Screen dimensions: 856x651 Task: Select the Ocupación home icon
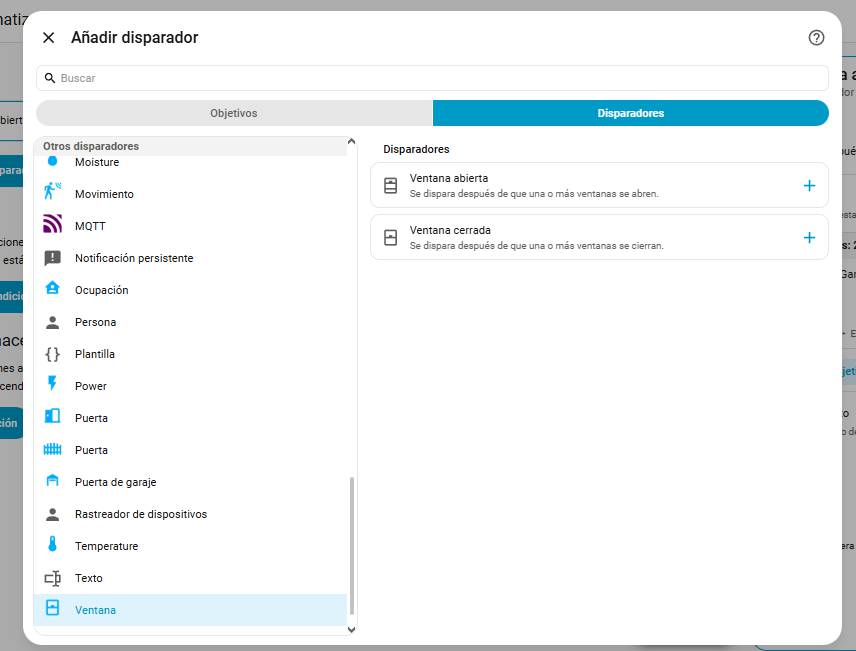point(53,290)
